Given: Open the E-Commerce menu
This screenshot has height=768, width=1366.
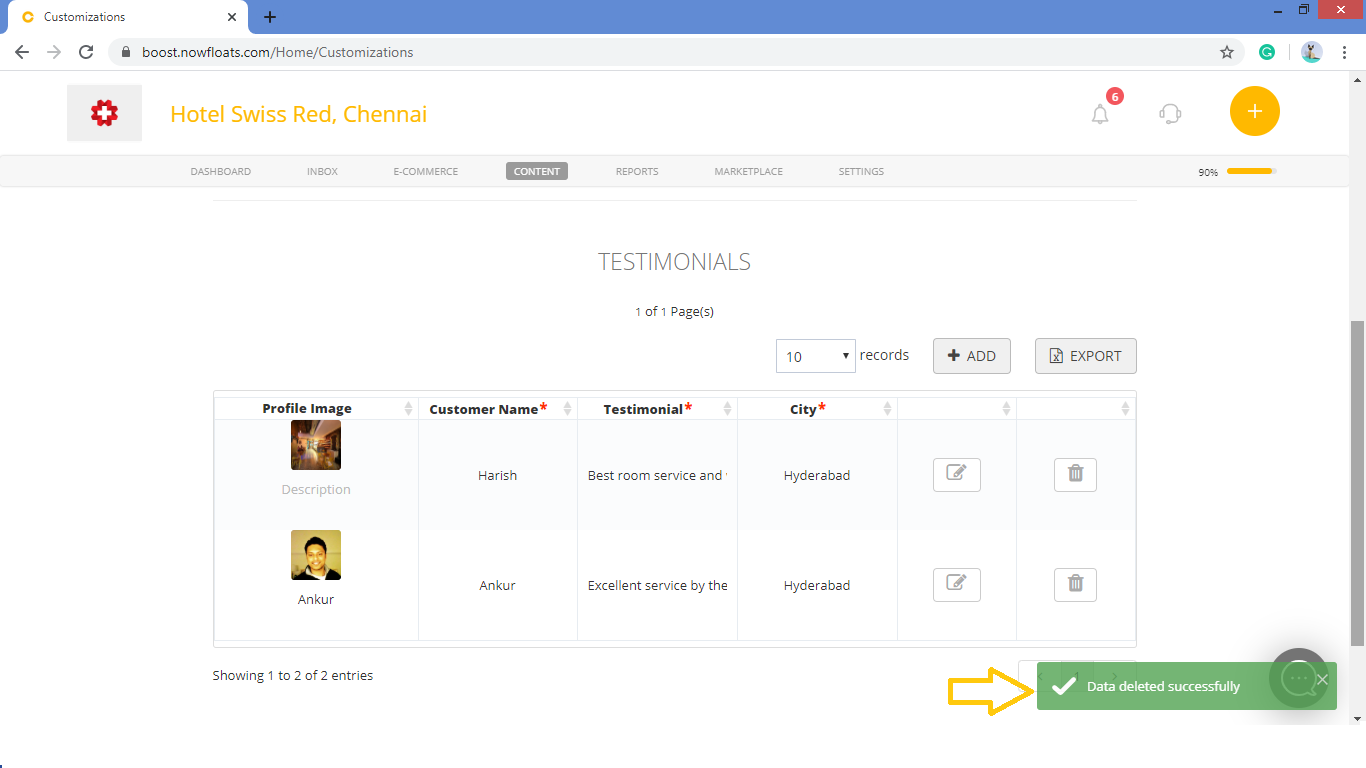Looking at the screenshot, I should 426,171.
